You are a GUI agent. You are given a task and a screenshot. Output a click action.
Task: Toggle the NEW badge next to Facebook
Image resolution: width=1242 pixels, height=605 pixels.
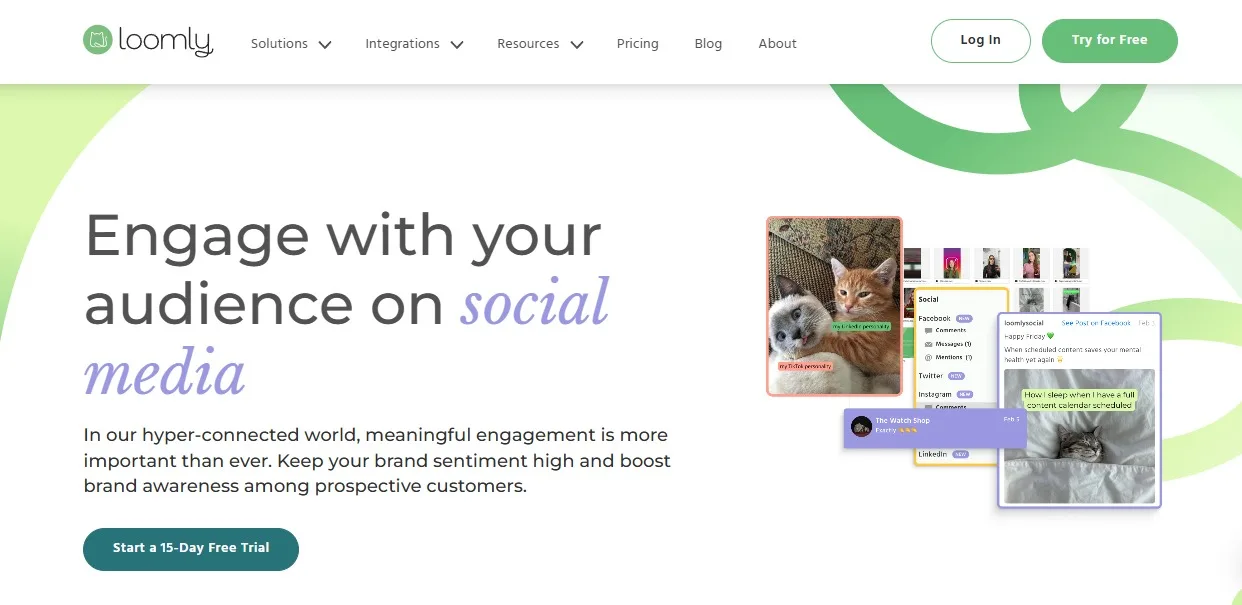(x=964, y=318)
